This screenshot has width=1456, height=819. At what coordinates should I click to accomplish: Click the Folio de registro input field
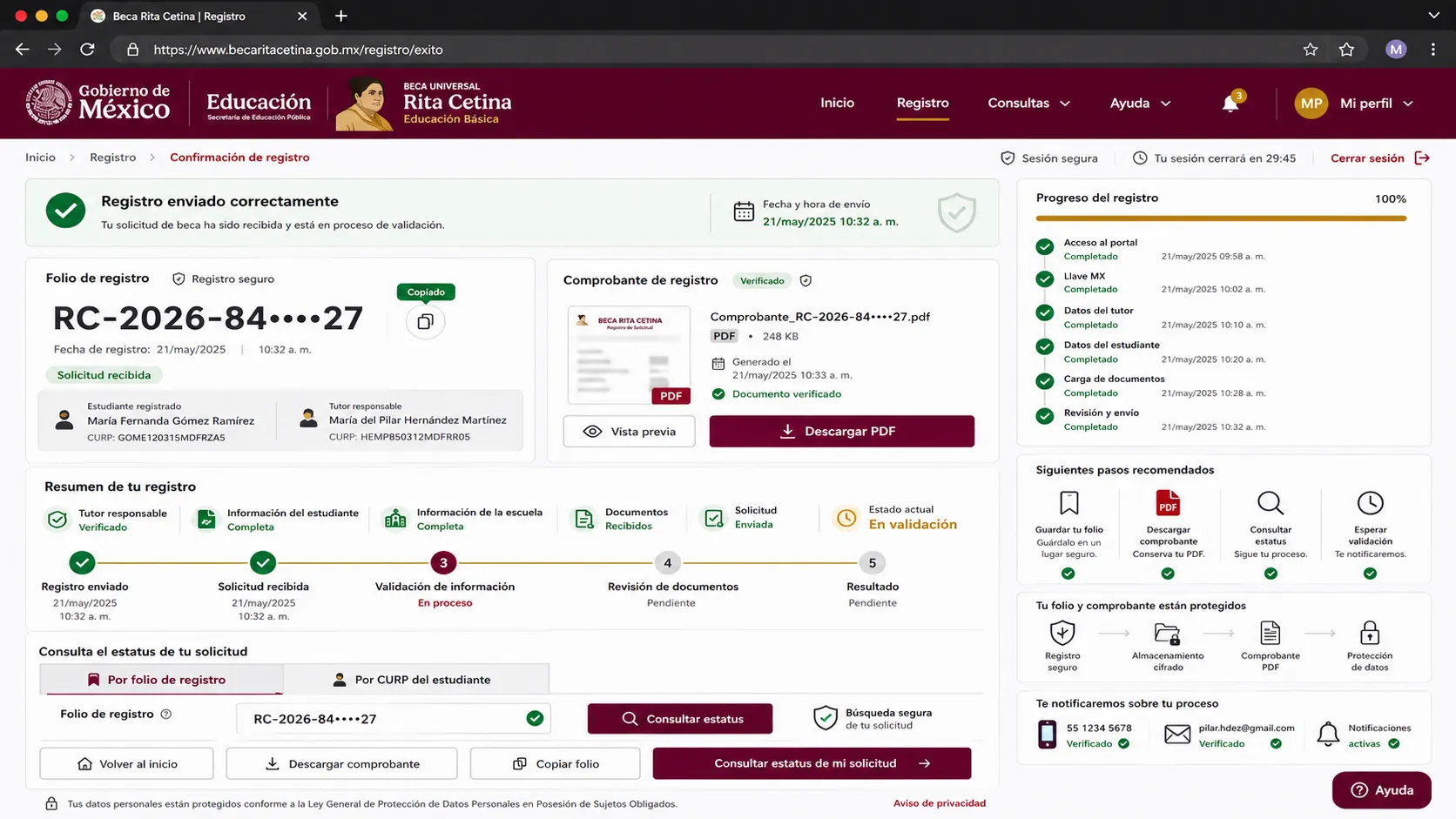[393, 719]
